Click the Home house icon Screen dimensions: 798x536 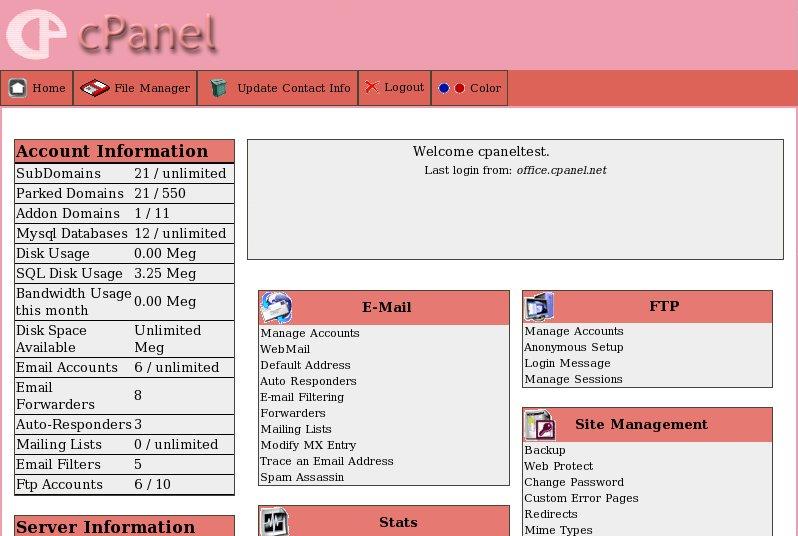pos(18,88)
